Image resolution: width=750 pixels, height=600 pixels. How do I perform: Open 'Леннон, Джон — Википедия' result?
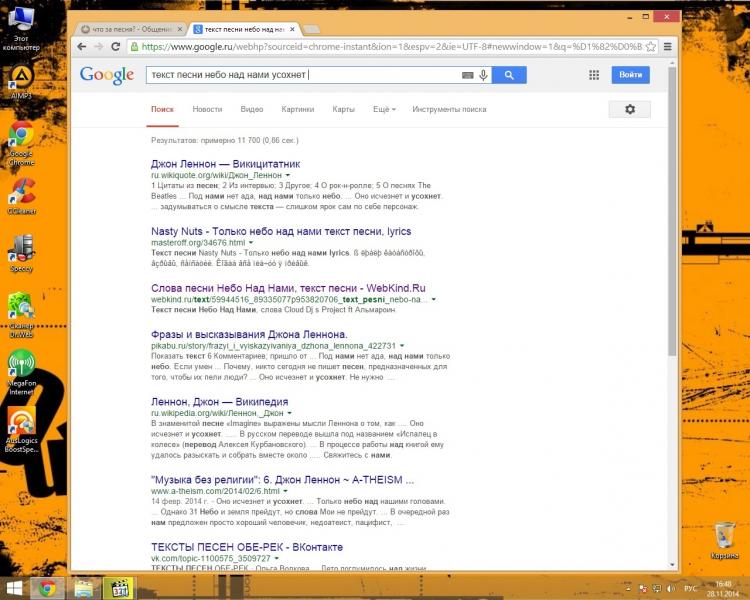point(220,402)
